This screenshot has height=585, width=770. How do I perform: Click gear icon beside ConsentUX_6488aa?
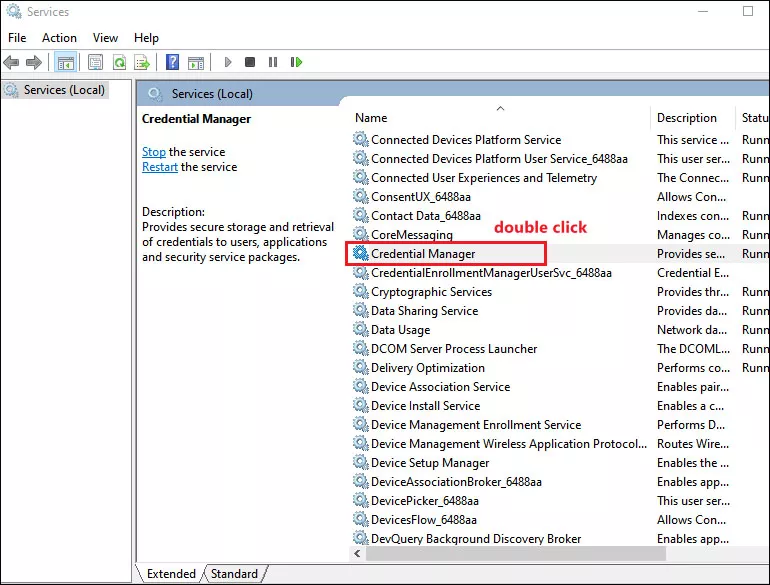click(360, 196)
